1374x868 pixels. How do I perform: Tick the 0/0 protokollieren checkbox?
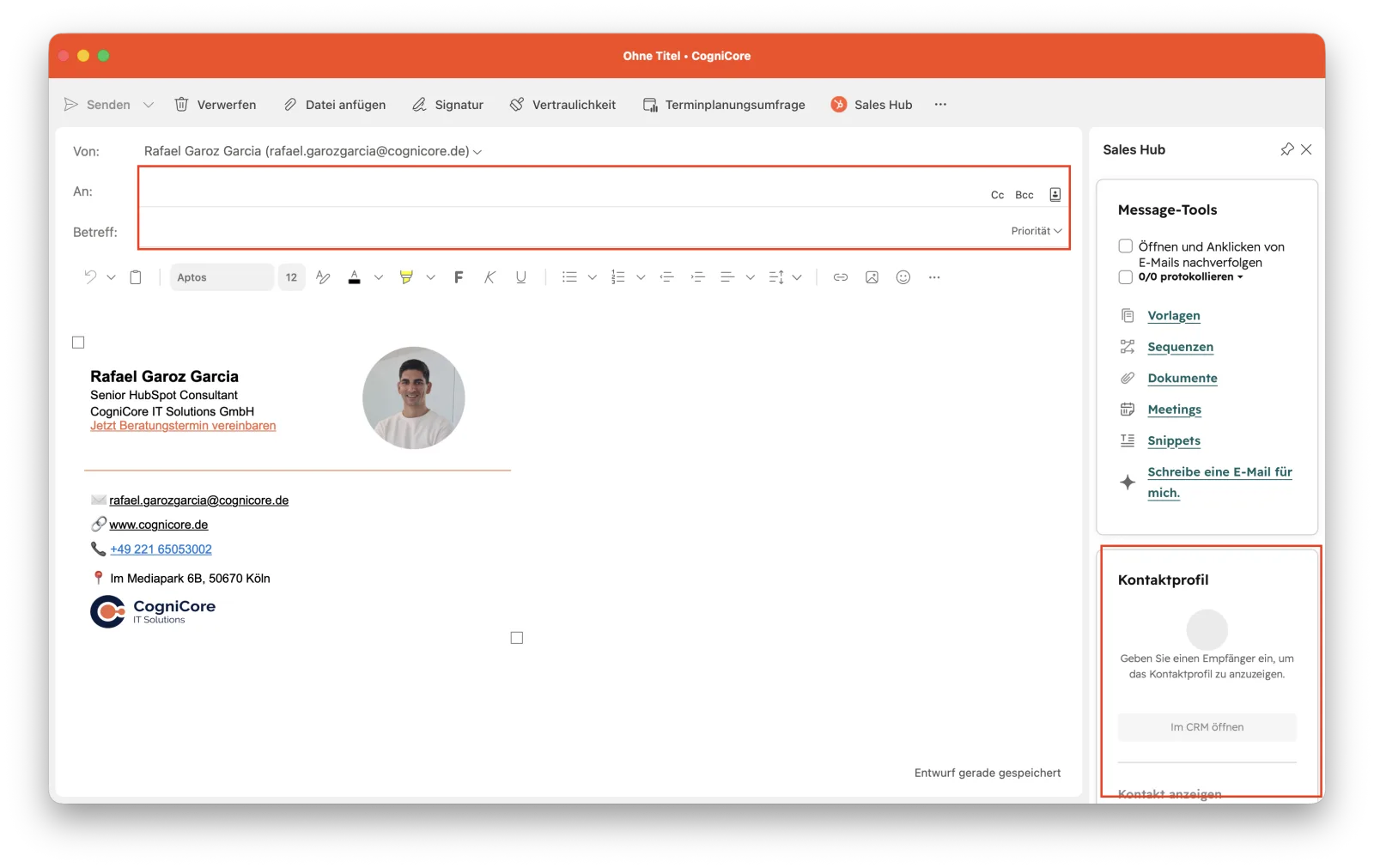[x=1125, y=277]
